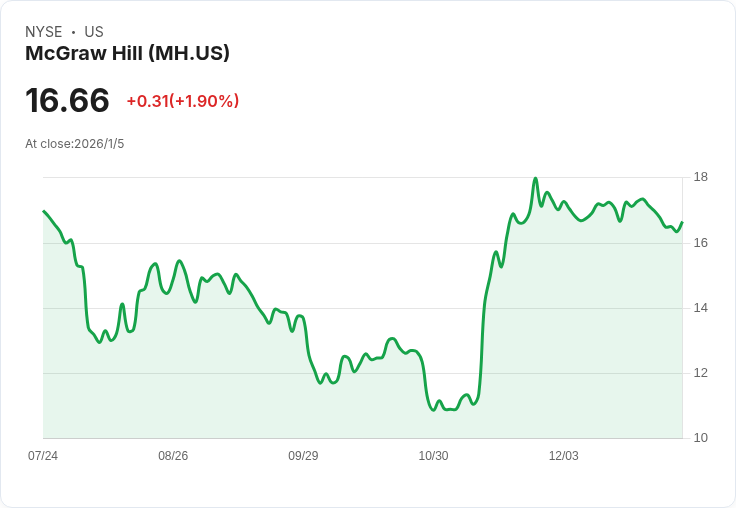Click the chart peak near 18
The image size is (736, 508).
(536, 178)
